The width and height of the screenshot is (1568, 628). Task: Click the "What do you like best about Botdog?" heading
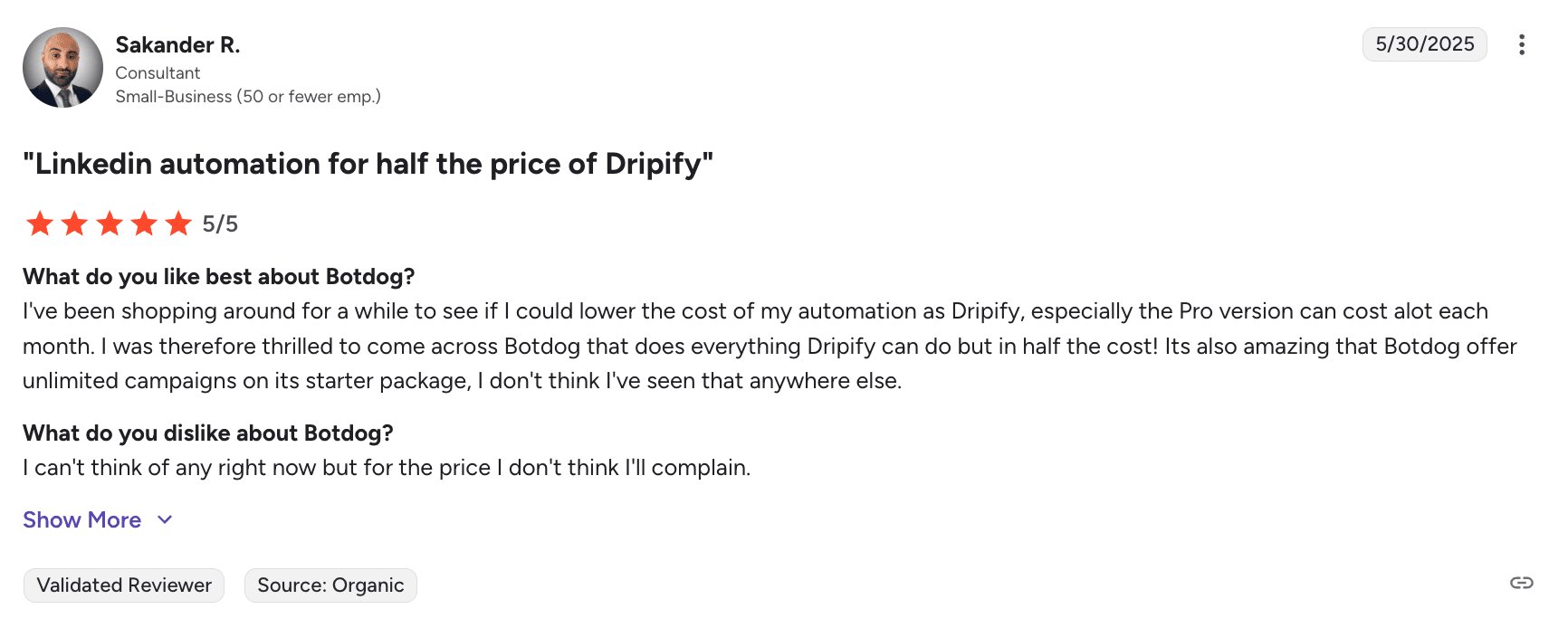[x=218, y=277]
